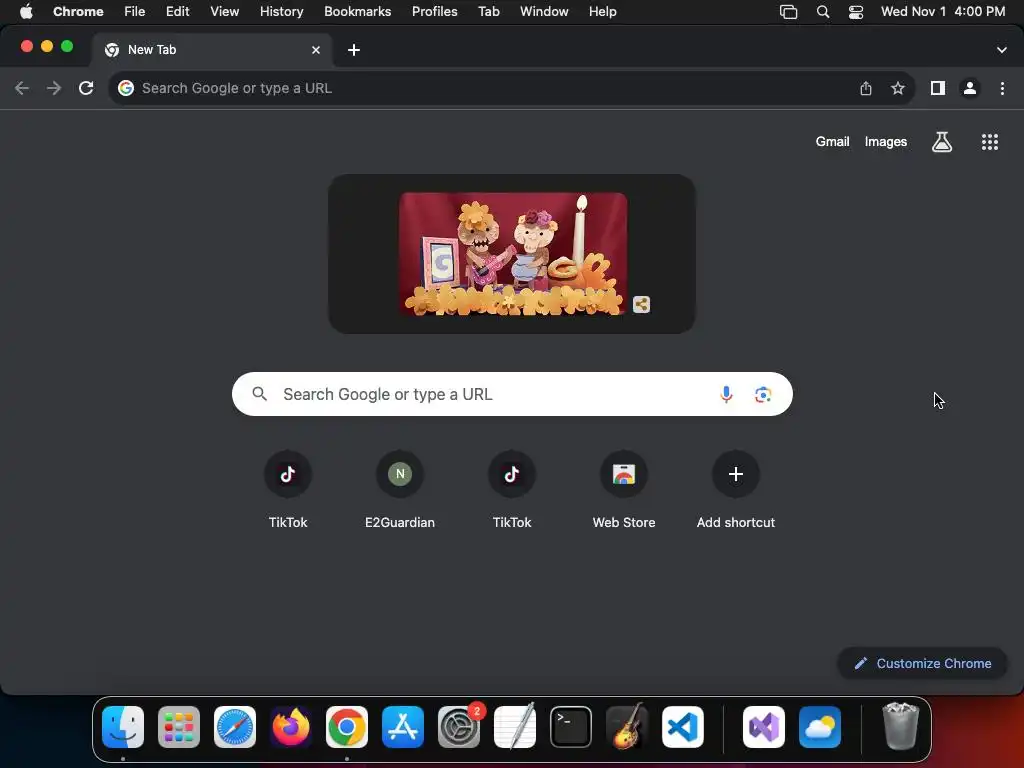Go forward with the forward arrow
Viewport: 1024px width, 768px height.
click(54, 88)
